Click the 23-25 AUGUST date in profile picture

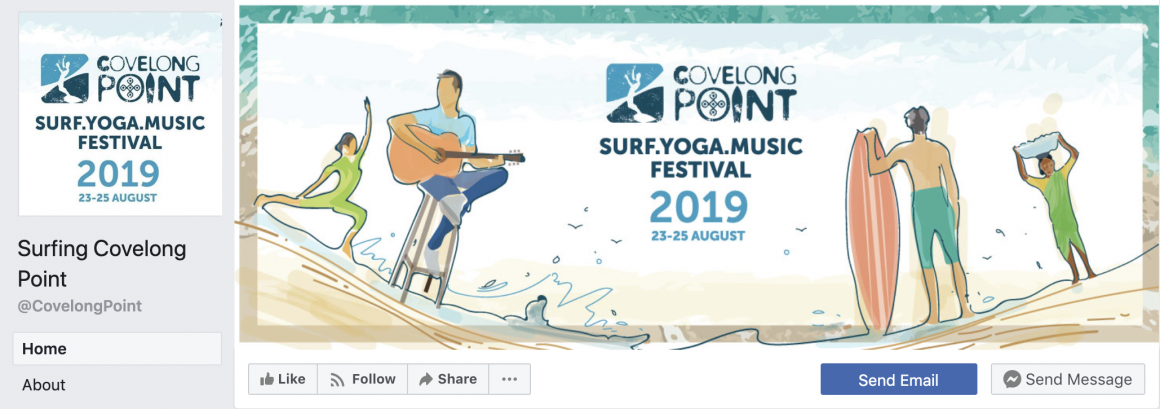[x=118, y=198]
